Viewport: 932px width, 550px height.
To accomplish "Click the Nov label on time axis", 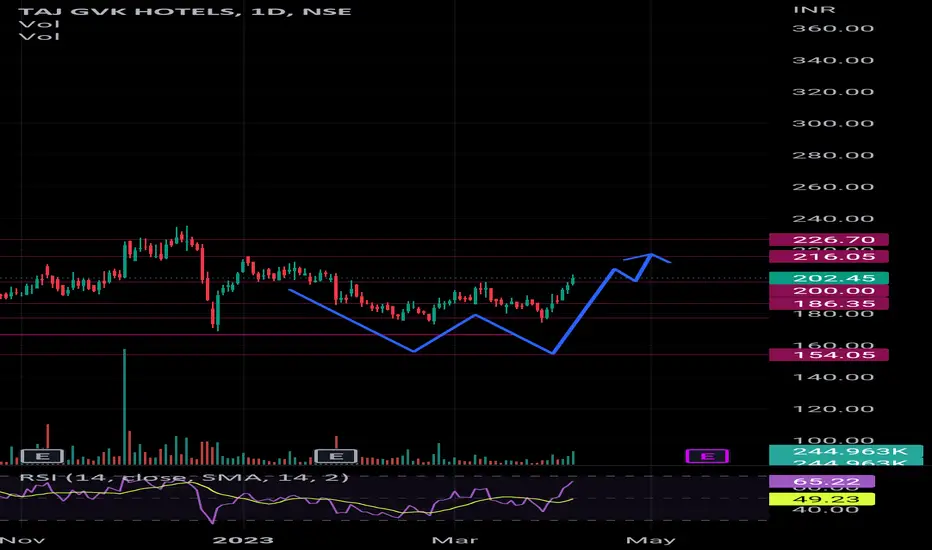I will (x=23, y=540).
